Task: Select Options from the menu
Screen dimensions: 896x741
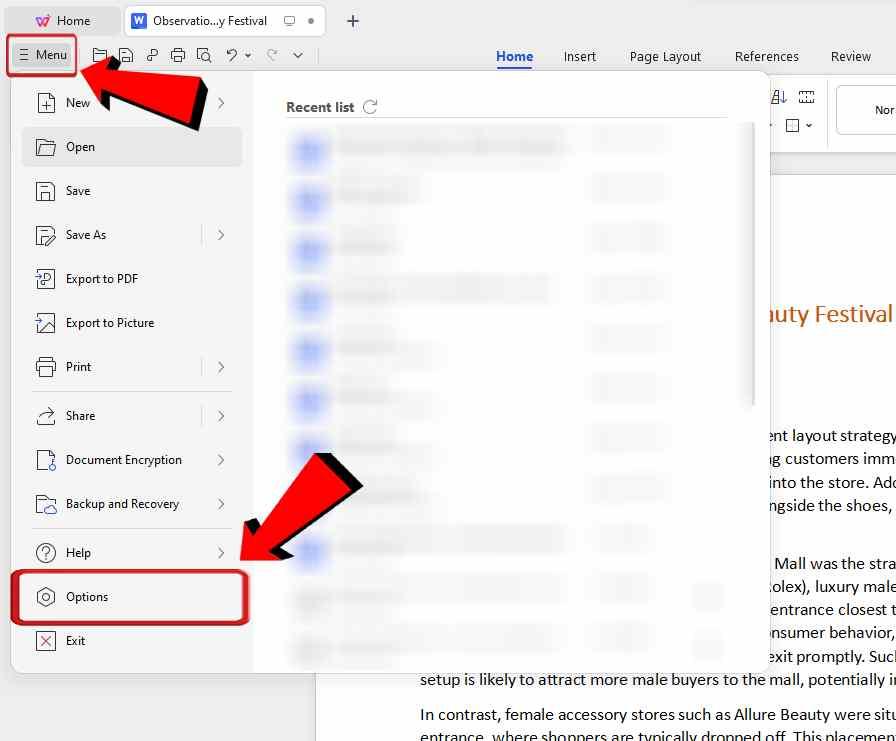Action: click(87, 596)
